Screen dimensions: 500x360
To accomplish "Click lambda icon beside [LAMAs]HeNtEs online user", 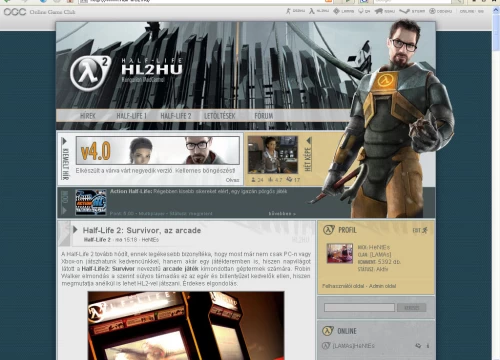I will coord(326,346).
